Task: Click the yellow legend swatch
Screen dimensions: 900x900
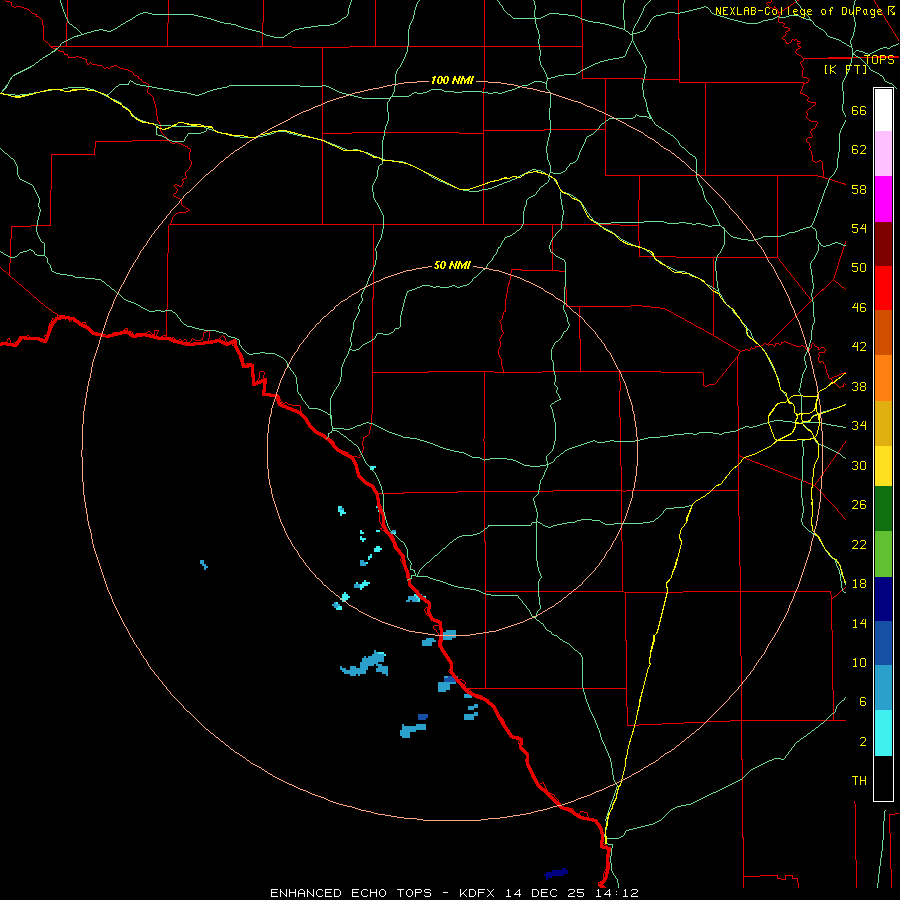Action: click(883, 466)
